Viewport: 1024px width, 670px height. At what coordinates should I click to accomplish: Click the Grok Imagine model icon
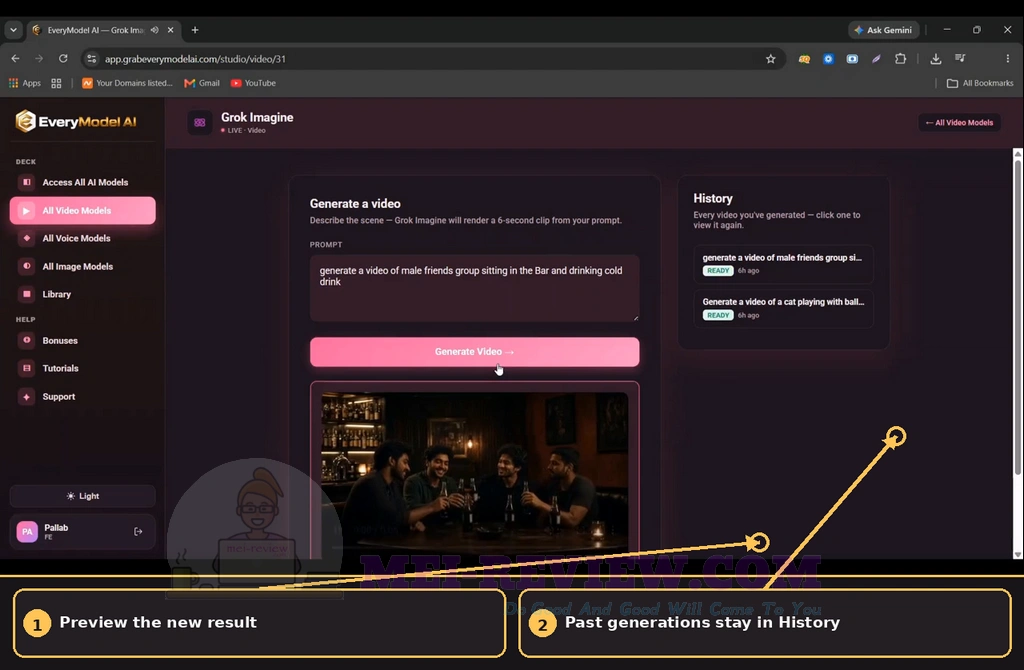pos(200,122)
